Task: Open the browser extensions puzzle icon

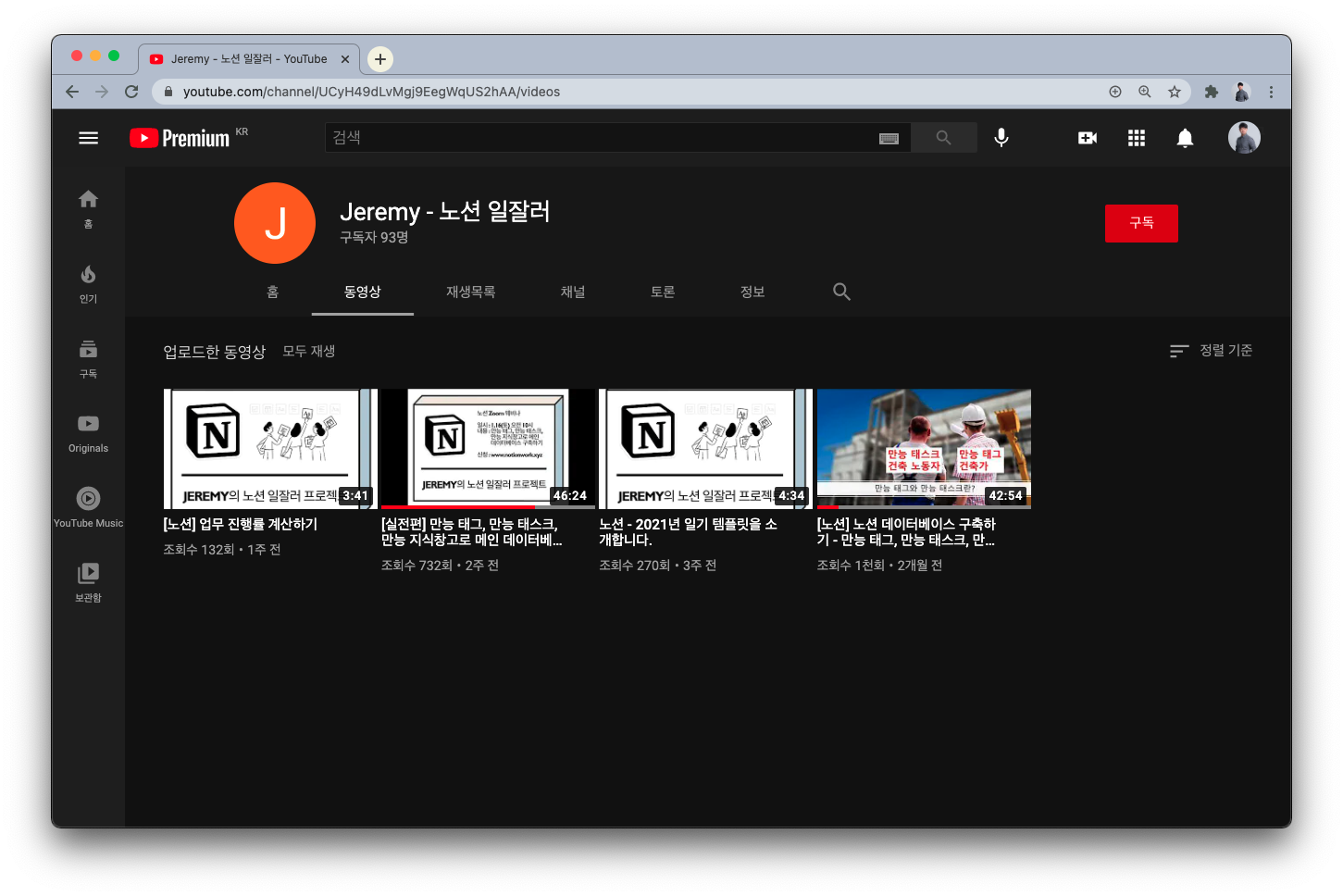Action: pyautogui.click(x=1211, y=92)
